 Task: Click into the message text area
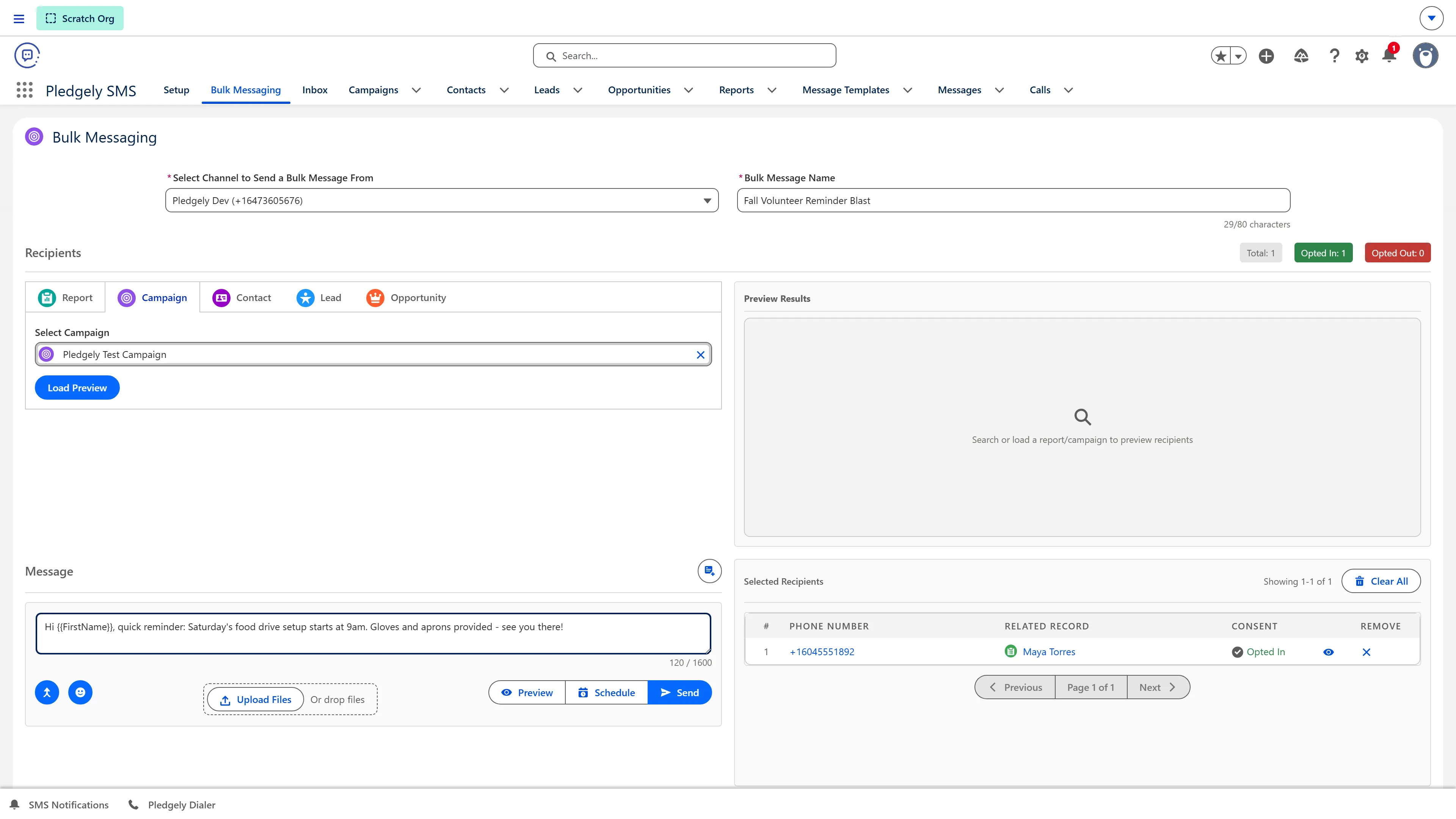(x=373, y=634)
